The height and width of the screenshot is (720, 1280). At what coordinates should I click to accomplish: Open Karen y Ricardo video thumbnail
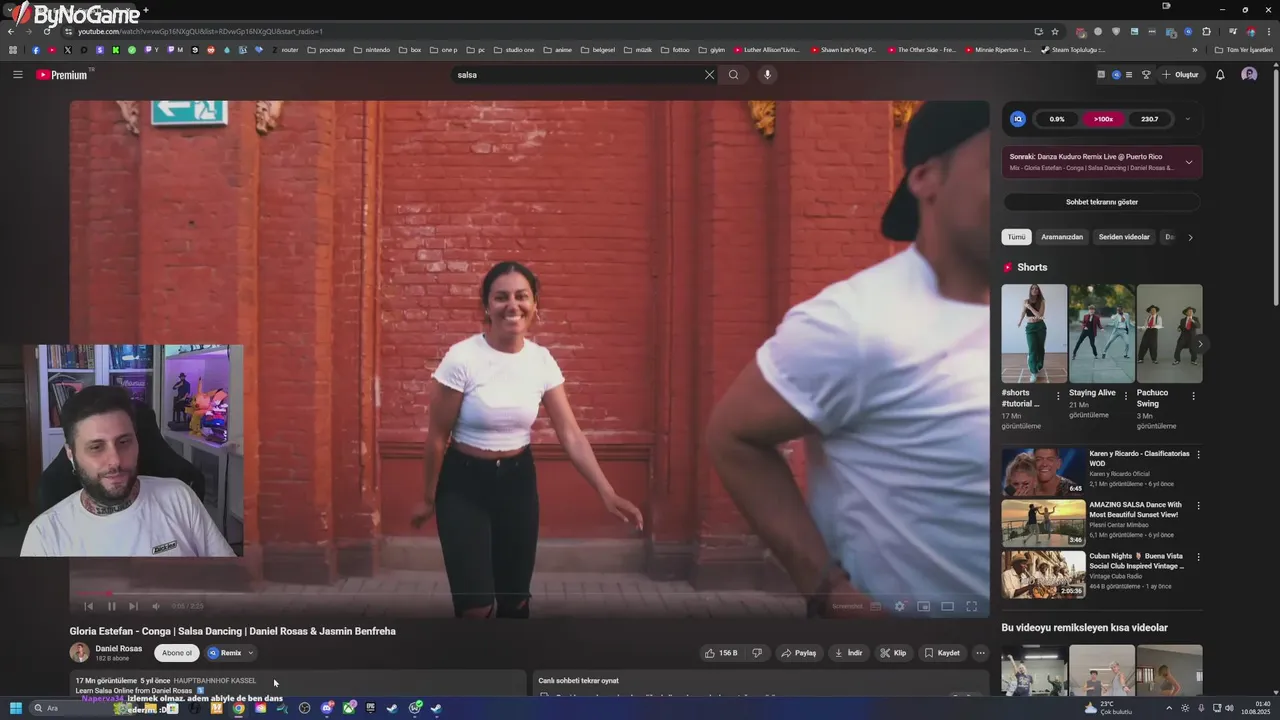(x=1043, y=471)
